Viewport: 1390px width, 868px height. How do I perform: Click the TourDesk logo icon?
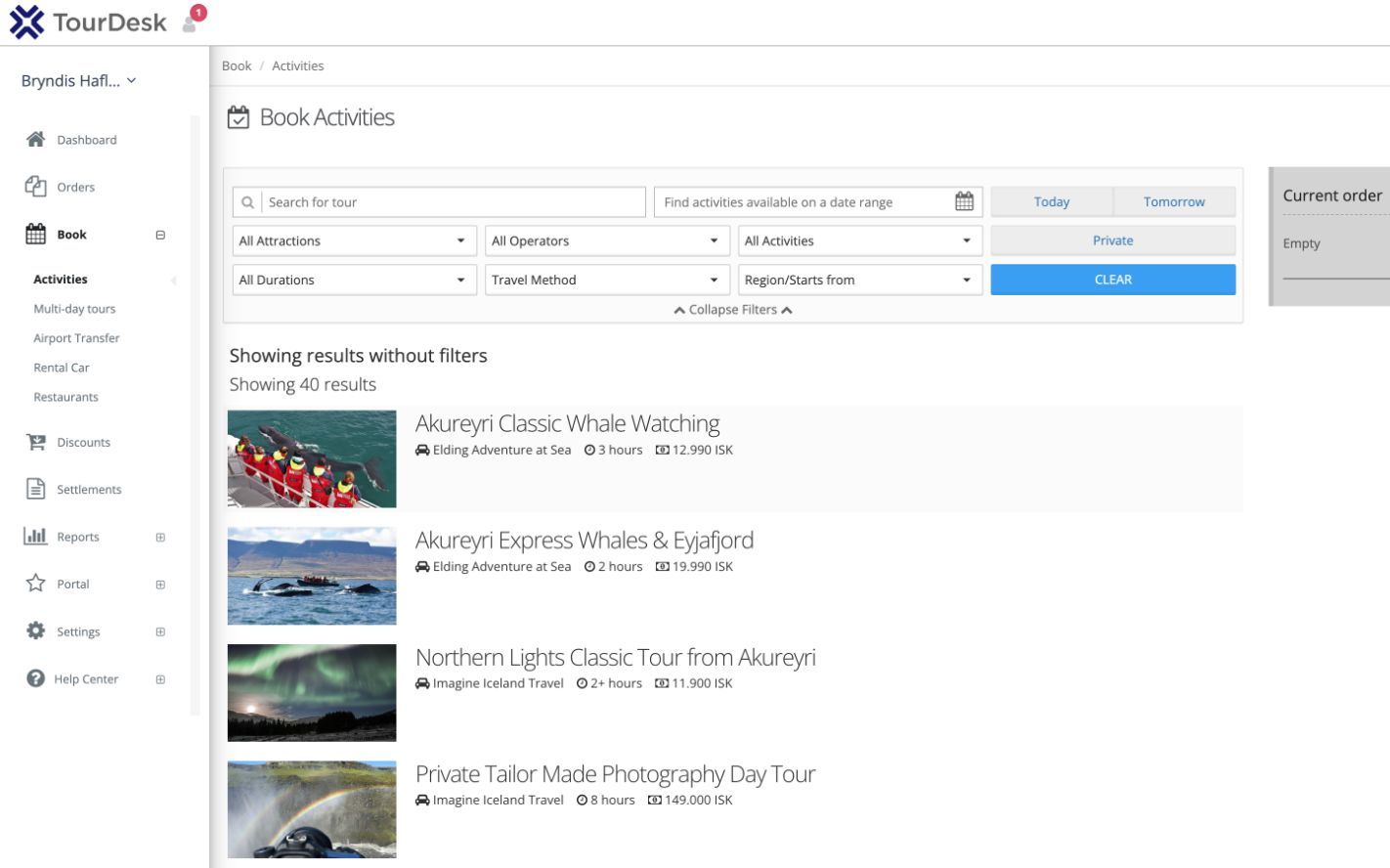coord(26,22)
